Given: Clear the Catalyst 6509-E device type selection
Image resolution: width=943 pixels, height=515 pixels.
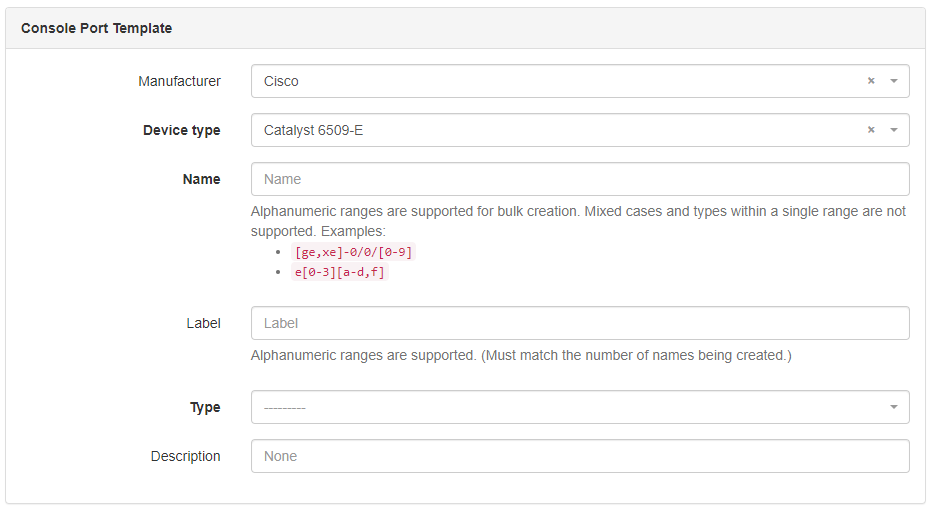Looking at the screenshot, I should [871, 130].
